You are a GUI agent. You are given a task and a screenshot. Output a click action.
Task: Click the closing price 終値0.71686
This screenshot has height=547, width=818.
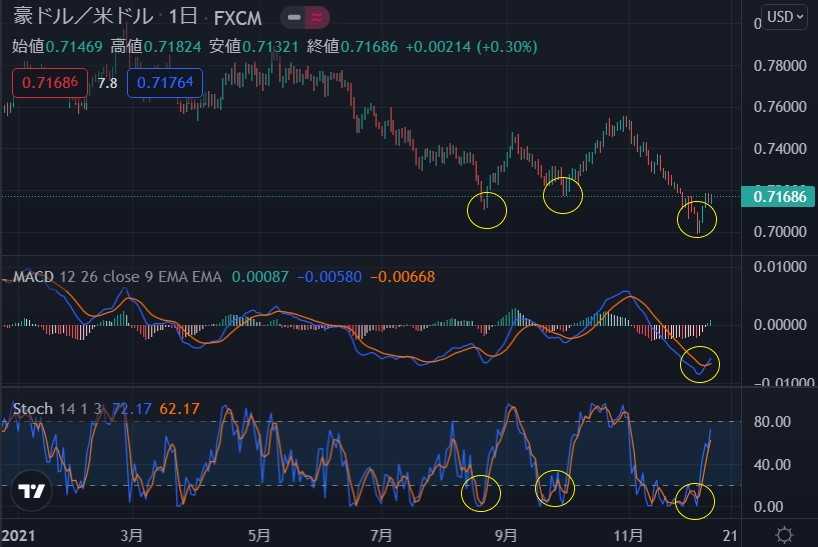coord(352,47)
